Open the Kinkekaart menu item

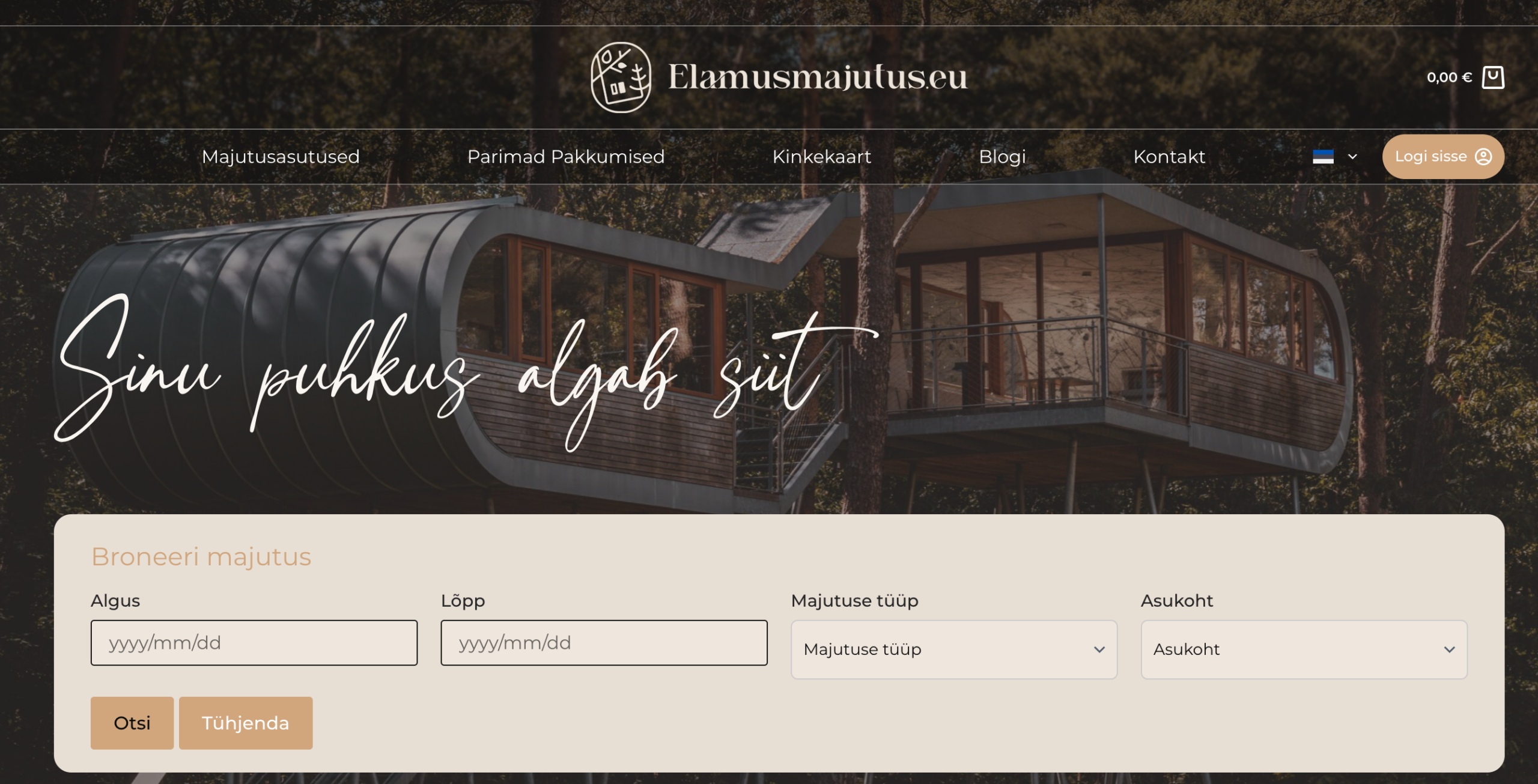tap(821, 157)
